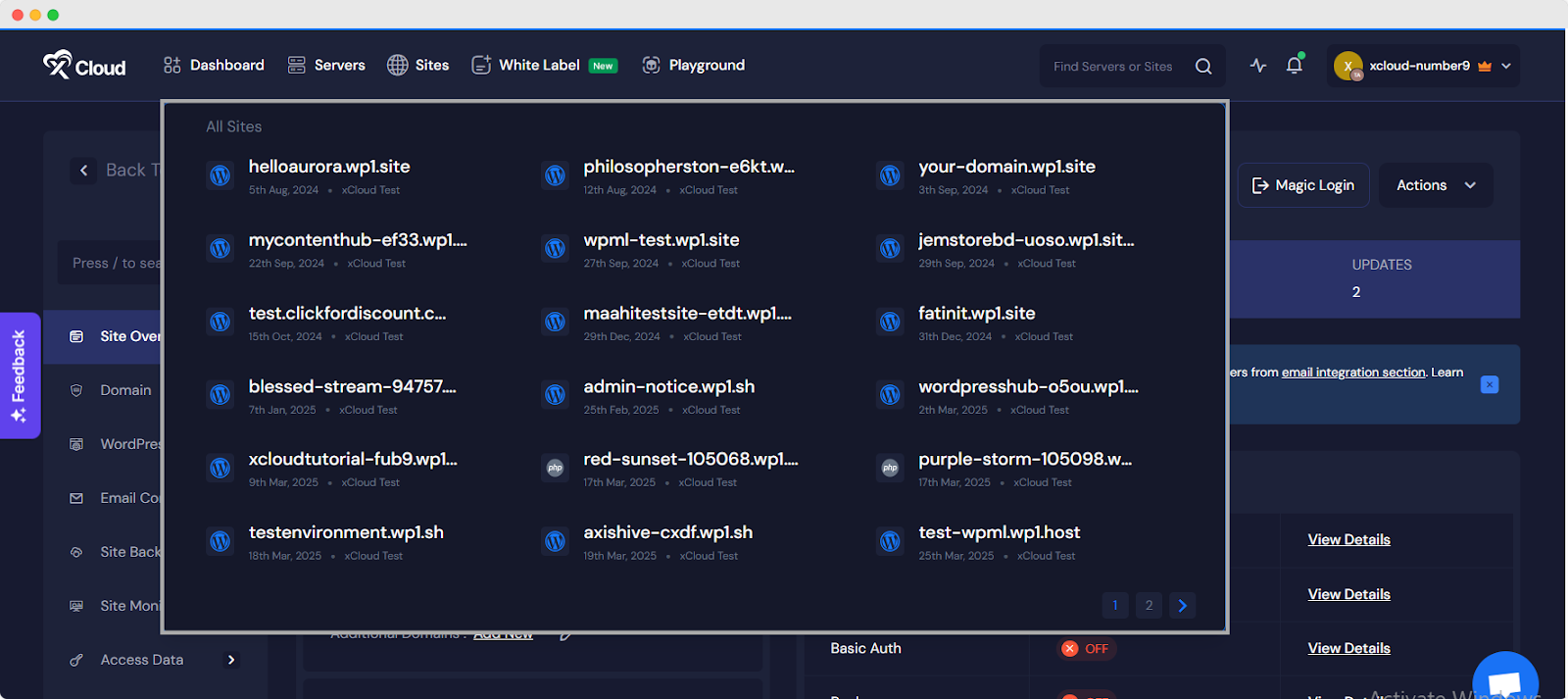This screenshot has height=699, width=1568.
Task: Toggle the Basic Auth OFF switch
Action: (x=1086, y=649)
